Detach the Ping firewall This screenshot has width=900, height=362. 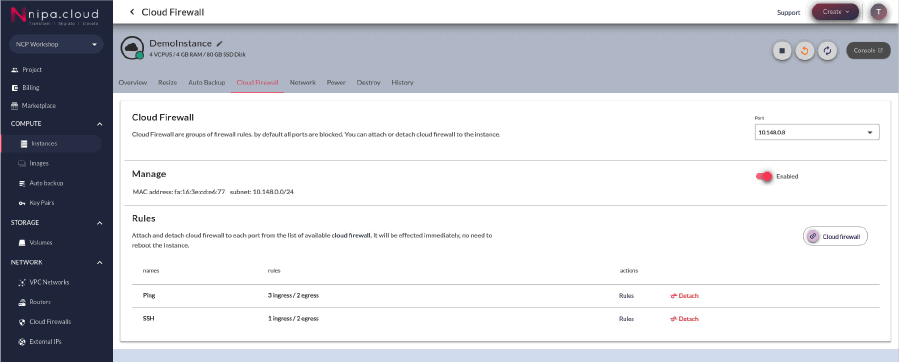[x=684, y=295]
